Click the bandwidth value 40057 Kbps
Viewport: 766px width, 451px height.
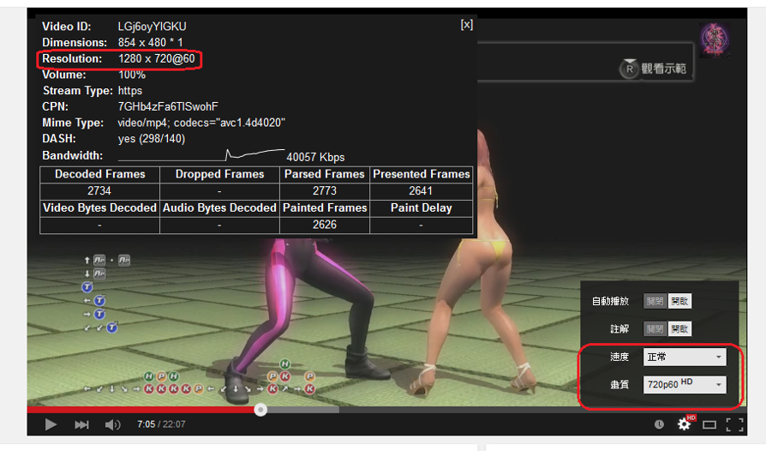pyautogui.click(x=316, y=157)
